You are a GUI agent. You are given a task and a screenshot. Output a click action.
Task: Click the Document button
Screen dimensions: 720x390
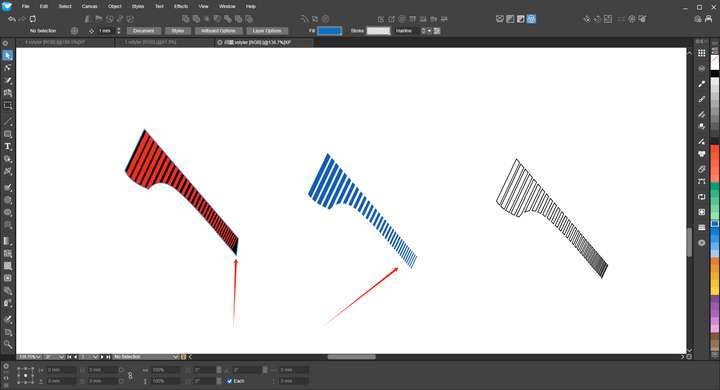click(x=143, y=31)
